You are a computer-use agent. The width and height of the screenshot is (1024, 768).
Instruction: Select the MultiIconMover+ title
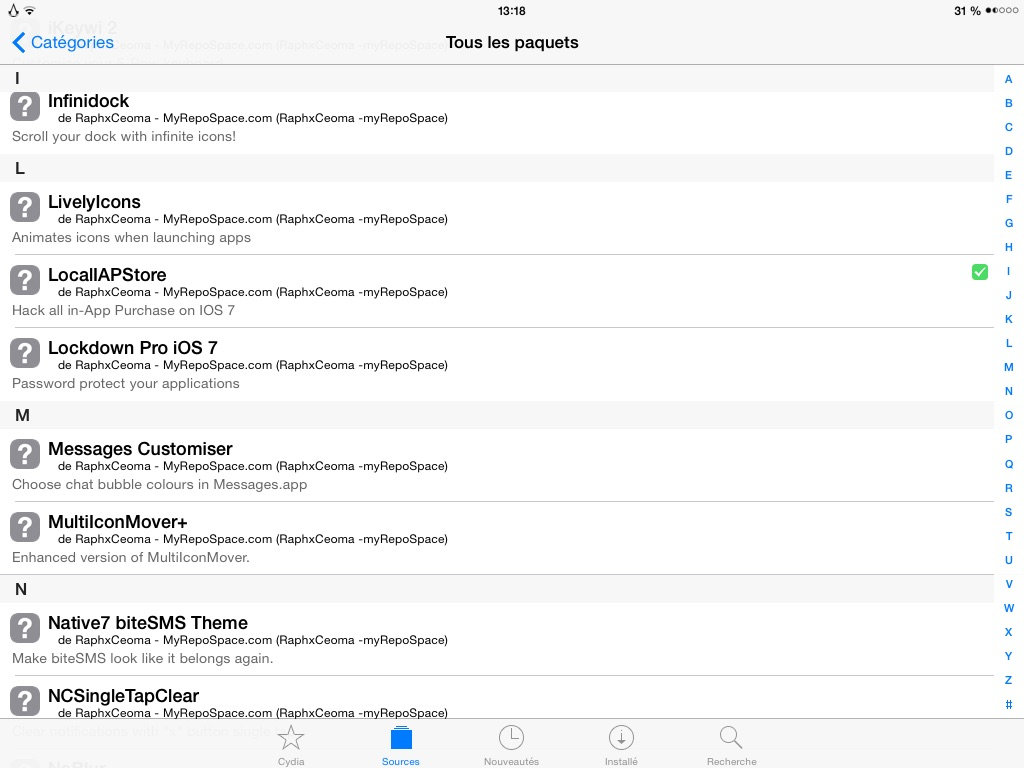(x=118, y=522)
